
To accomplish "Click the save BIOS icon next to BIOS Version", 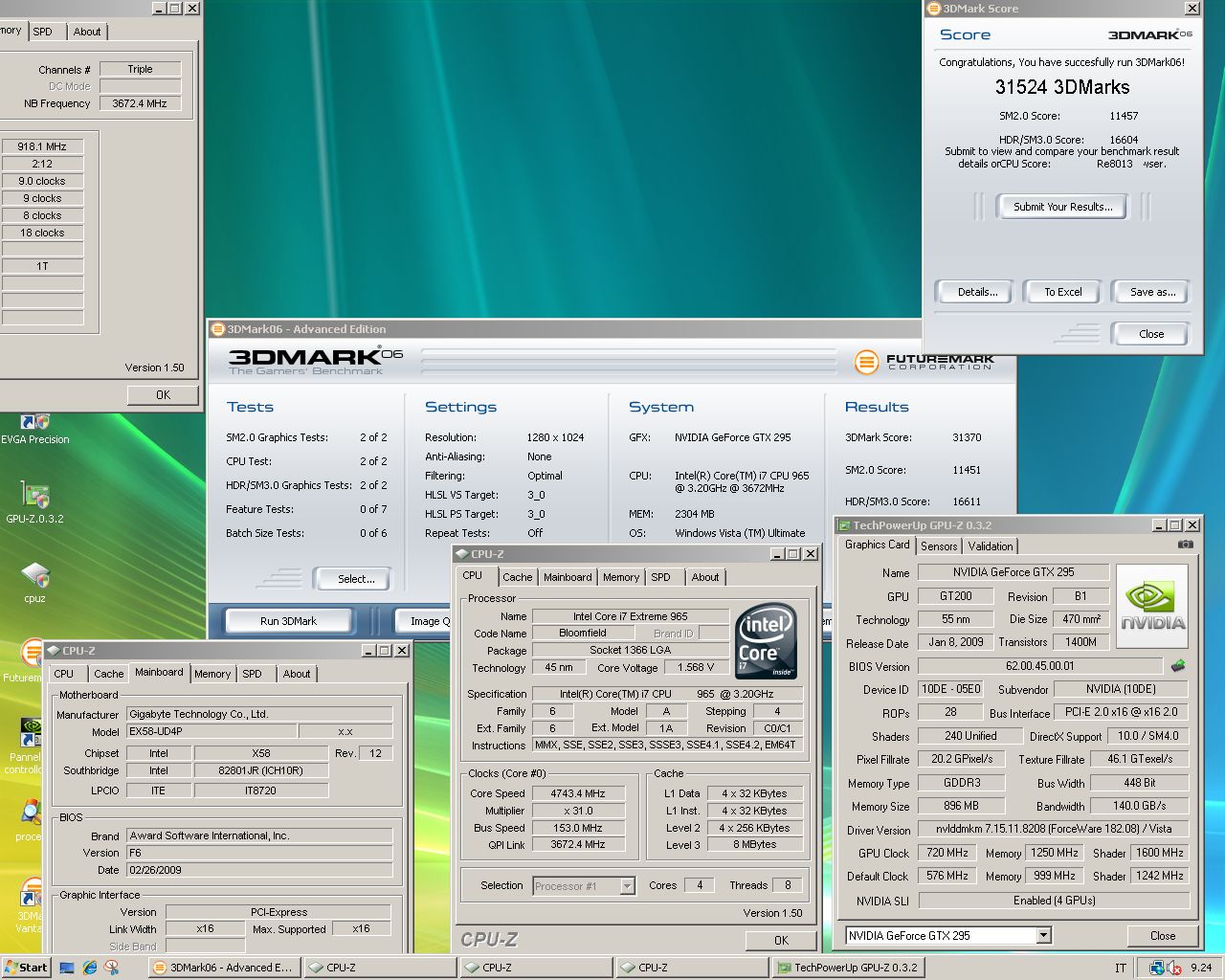I will click(1178, 665).
